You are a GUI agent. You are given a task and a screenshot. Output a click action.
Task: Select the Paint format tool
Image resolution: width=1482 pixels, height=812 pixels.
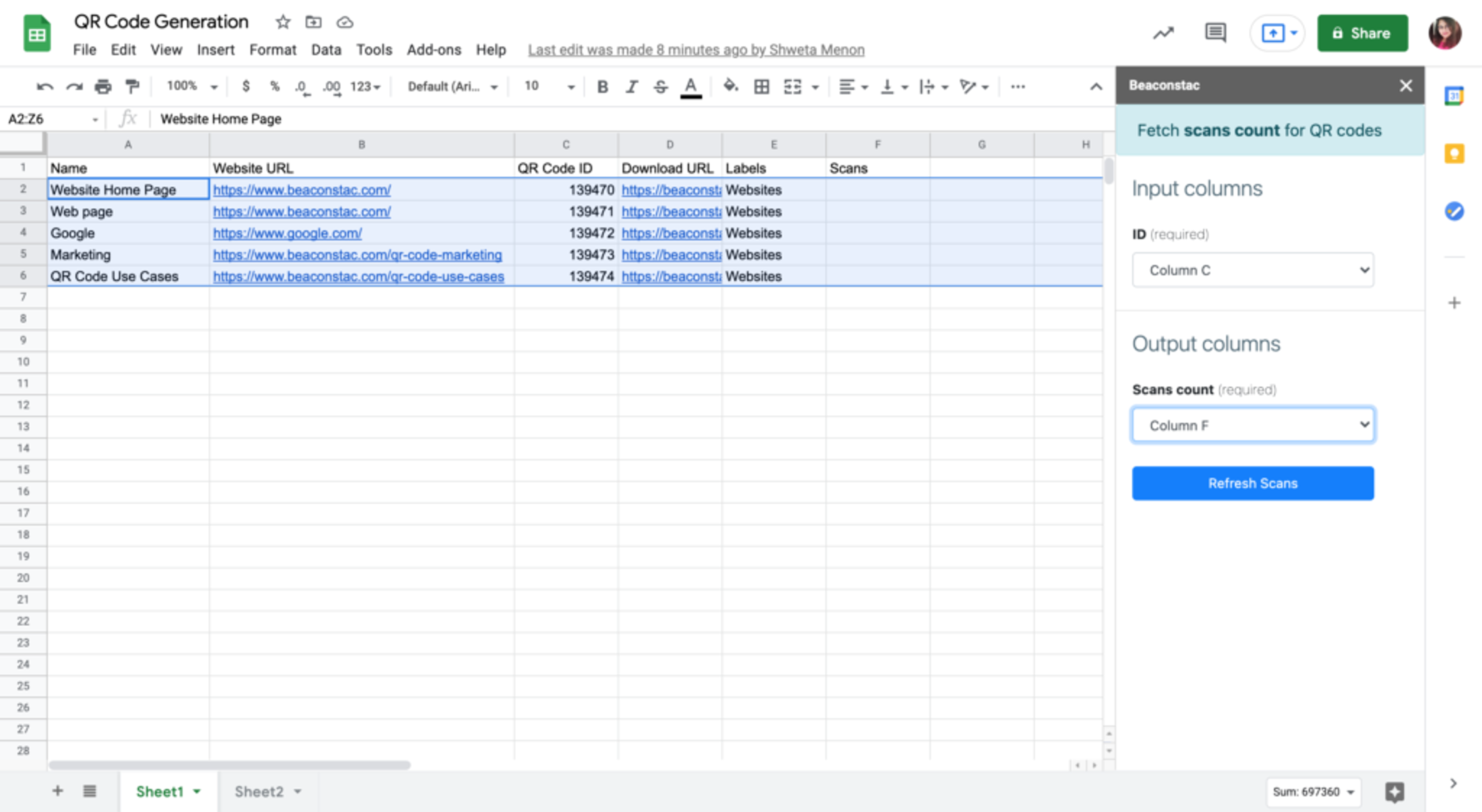pos(132,87)
